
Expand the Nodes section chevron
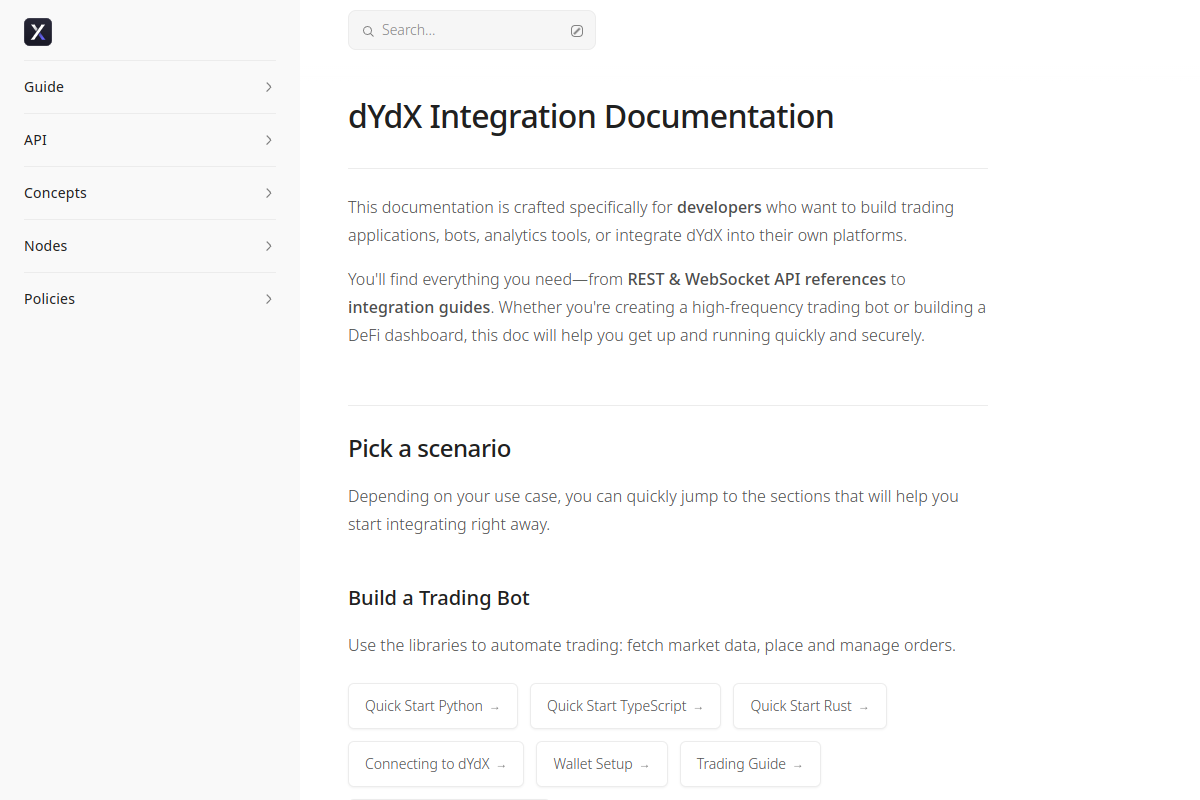[268, 246]
